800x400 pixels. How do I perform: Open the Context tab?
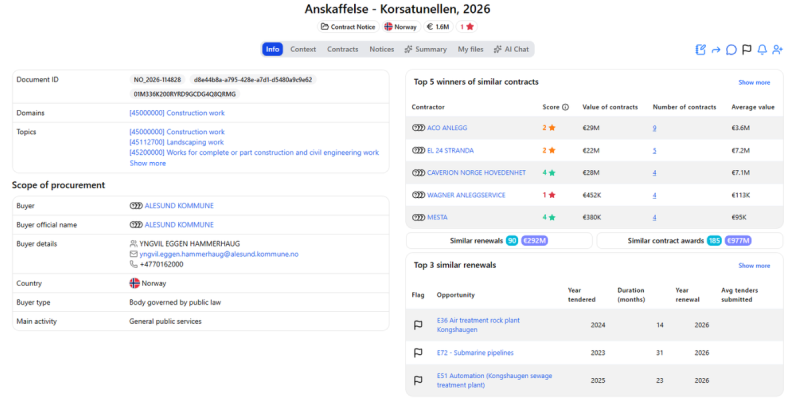point(303,49)
